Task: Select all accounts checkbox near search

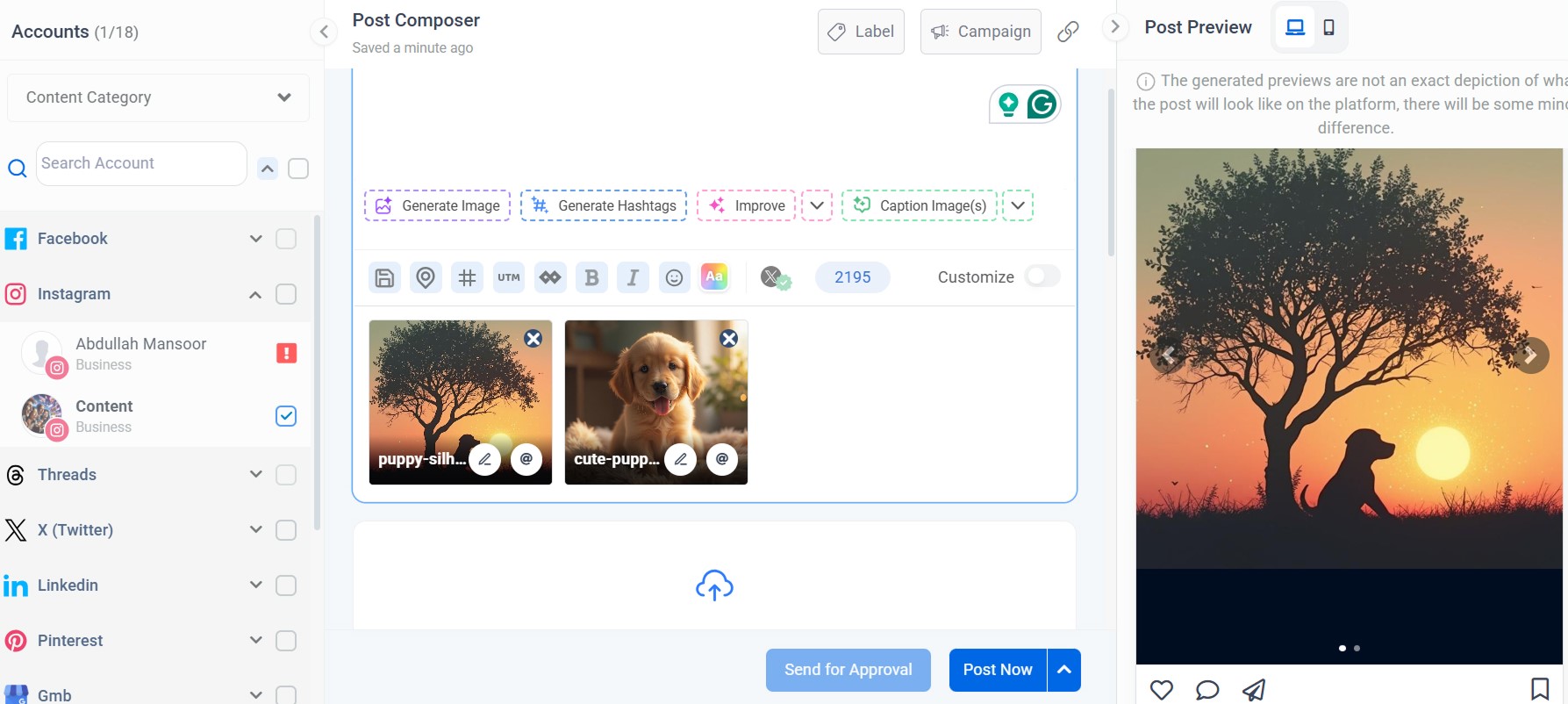Action: click(298, 169)
